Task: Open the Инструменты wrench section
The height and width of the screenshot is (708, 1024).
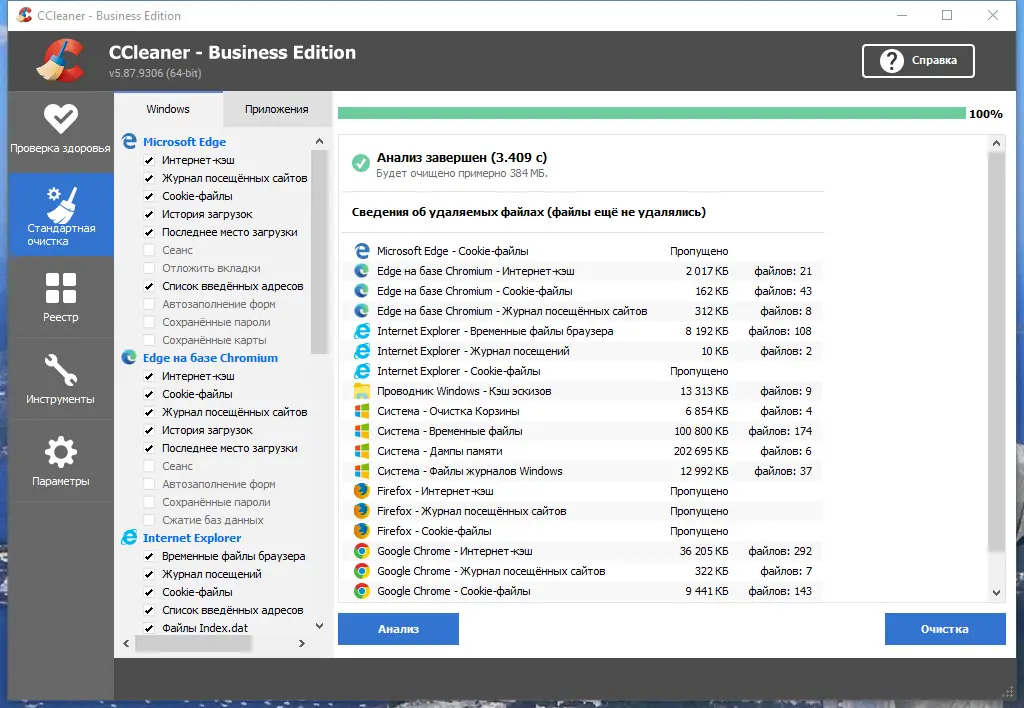Action: click(x=60, y=379)
